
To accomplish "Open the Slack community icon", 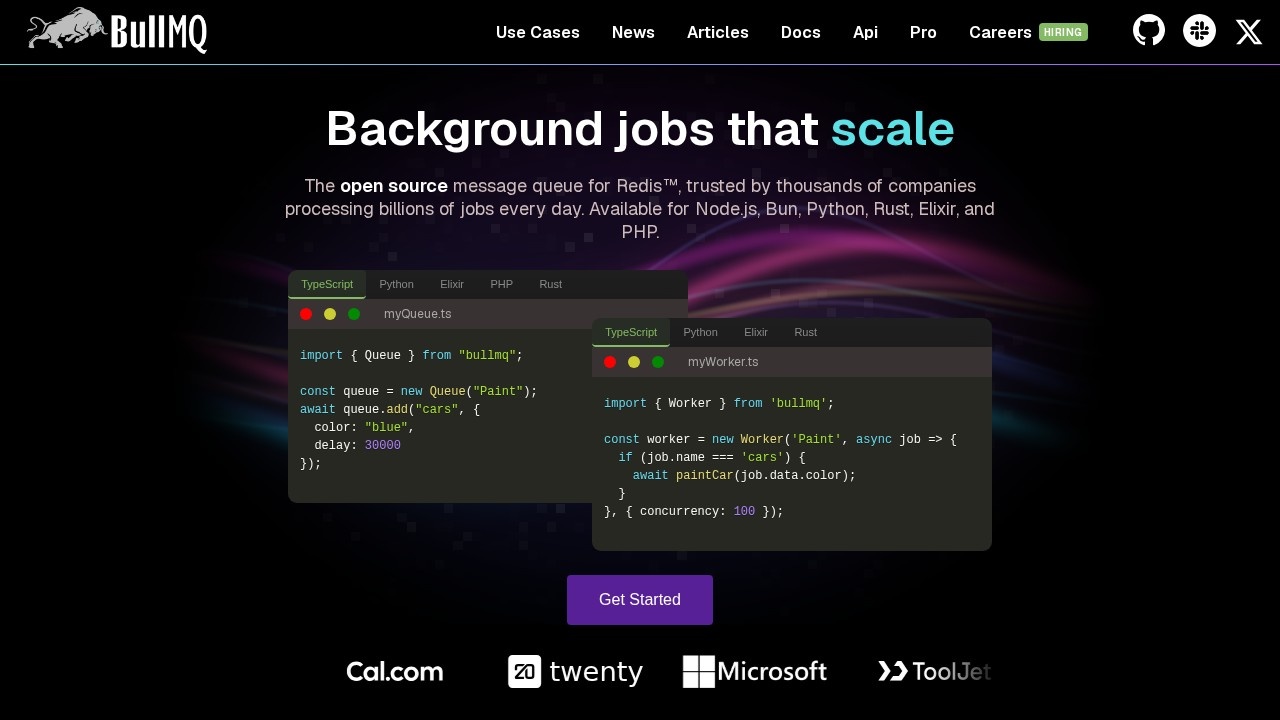I will coord(1199,30).
